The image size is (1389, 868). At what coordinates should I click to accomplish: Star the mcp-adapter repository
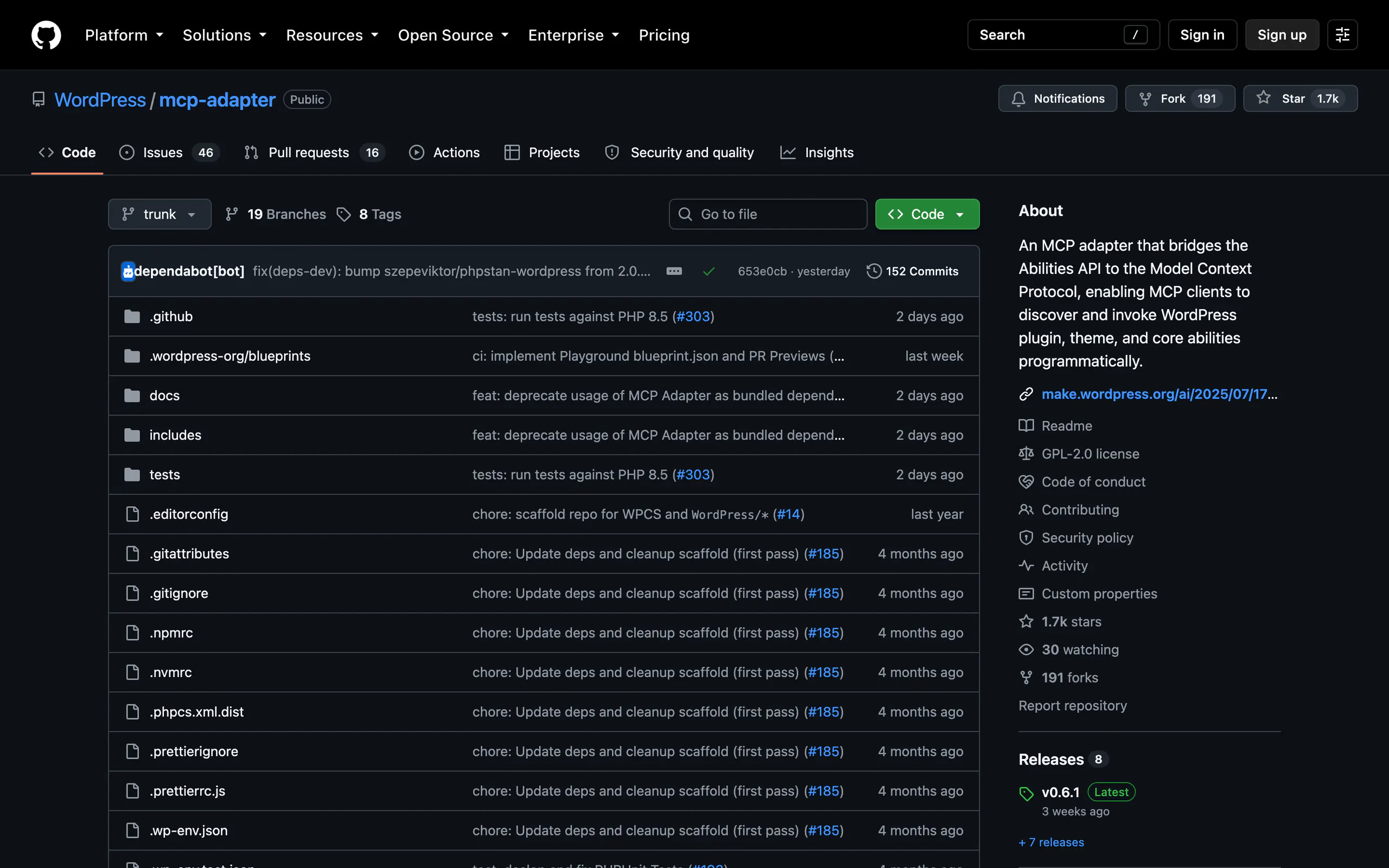pyautogui.click(x=1300, y=99)
